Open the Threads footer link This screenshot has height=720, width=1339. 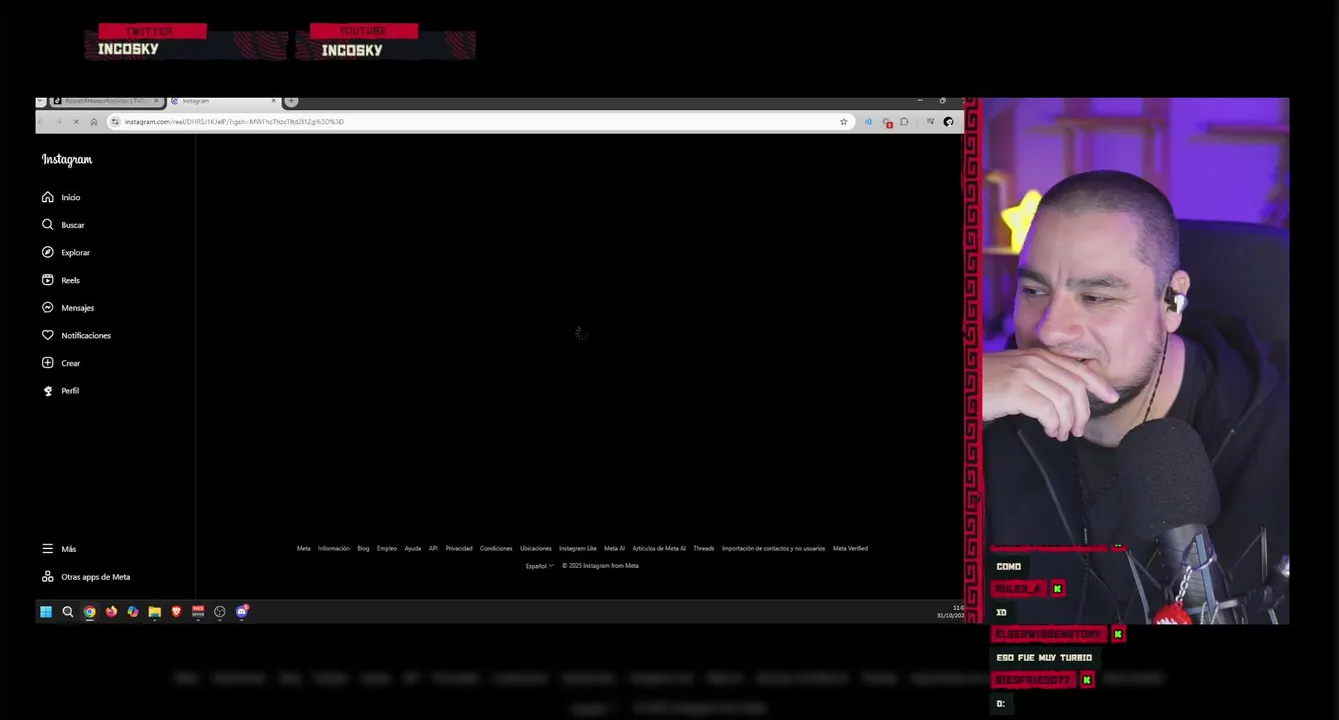[704, 549]
